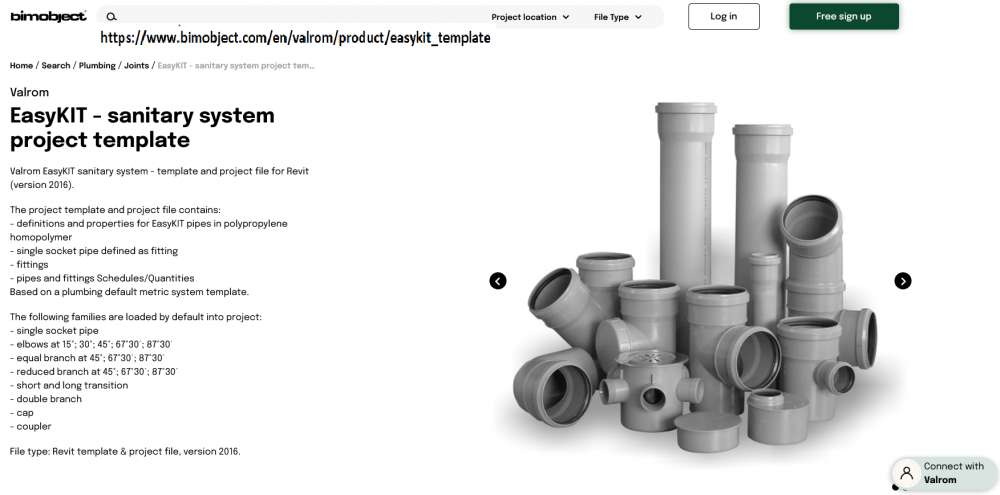Open the Joints breadcrumb category
The width and height of the screenshot is (1000, 495).
click(x=136, y=66)
